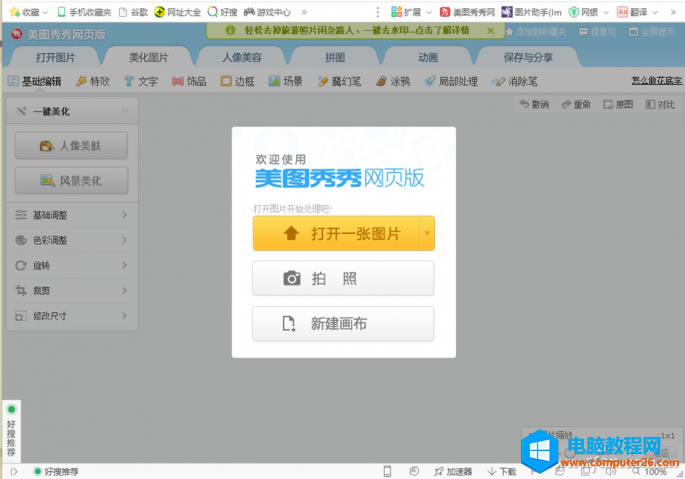Open dropdown arrow beside 打开一张图片

tap(427, 233)
